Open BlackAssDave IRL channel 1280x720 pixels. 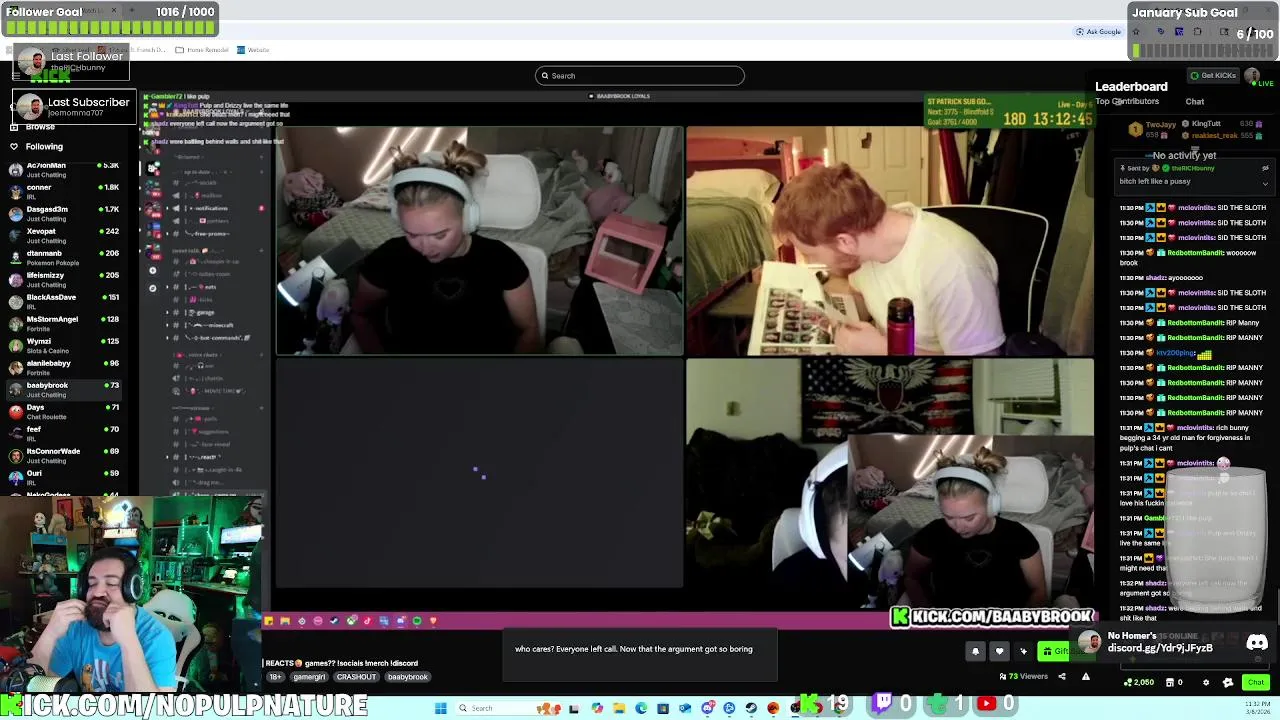pos(62,302)
